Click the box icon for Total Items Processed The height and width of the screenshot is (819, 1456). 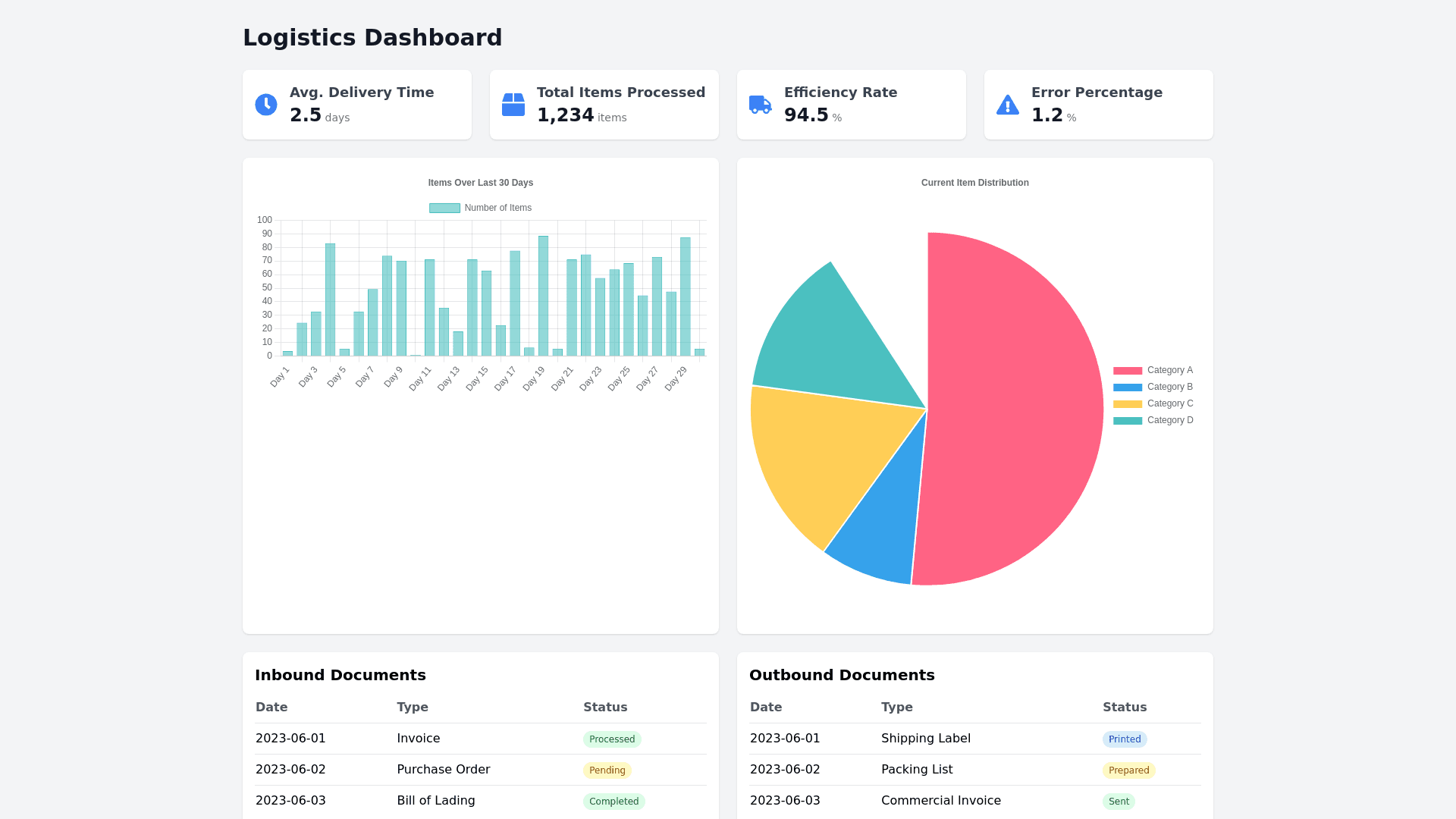(x=513, y=105)
